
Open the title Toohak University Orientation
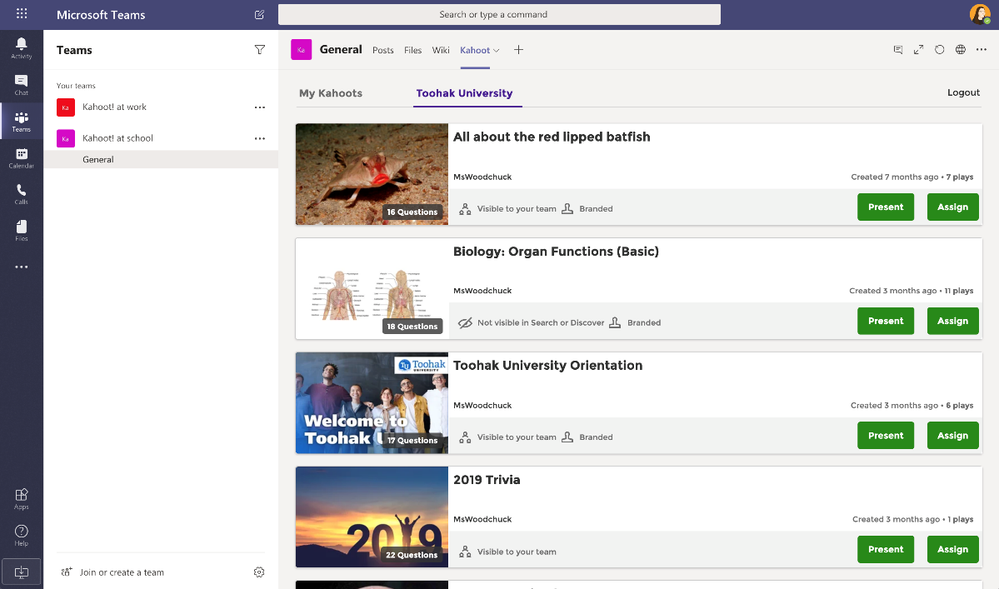[x=548, y=366]
